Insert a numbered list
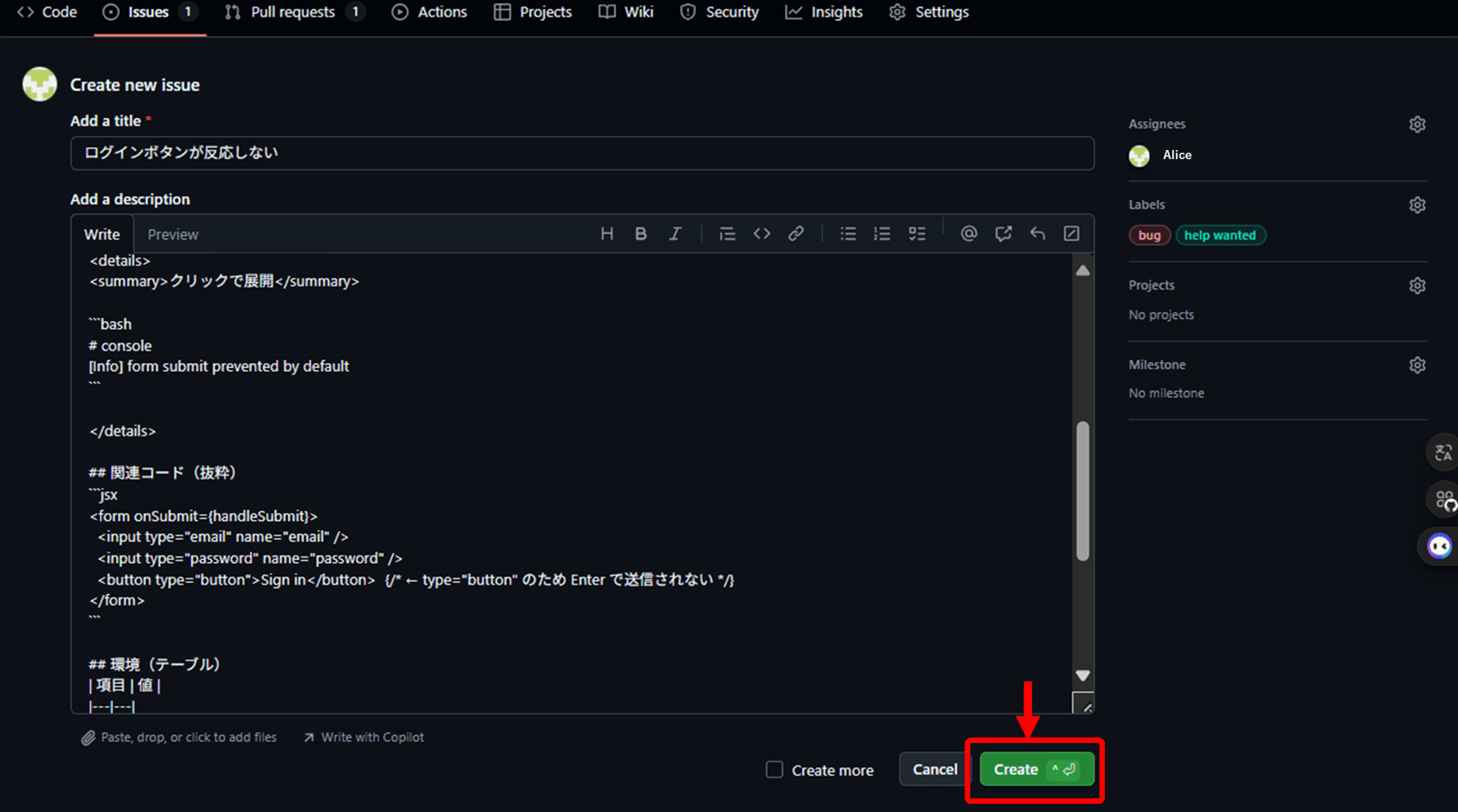Screen dimensions: 1458x812 [881, 234]
